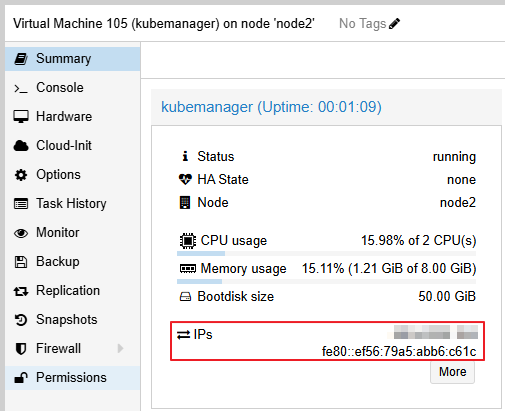Open the Firewall tab
The image size is (505, 411).
point(73,349)
